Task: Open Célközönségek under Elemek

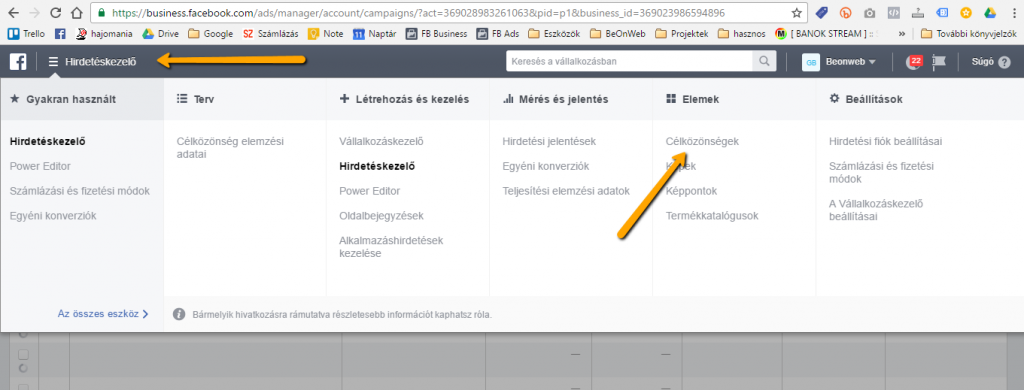Action: click(x=702, y=141)
